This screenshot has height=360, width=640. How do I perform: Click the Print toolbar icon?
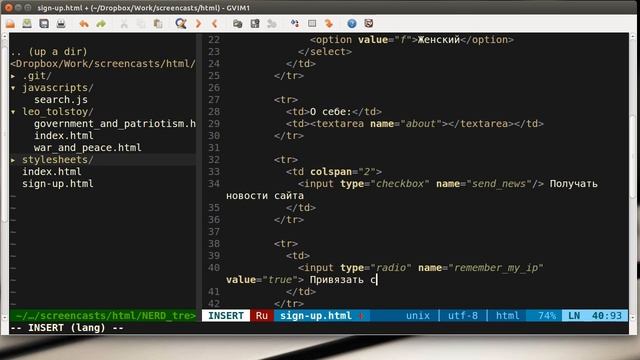pyautogui.click(x=61, y=24)
